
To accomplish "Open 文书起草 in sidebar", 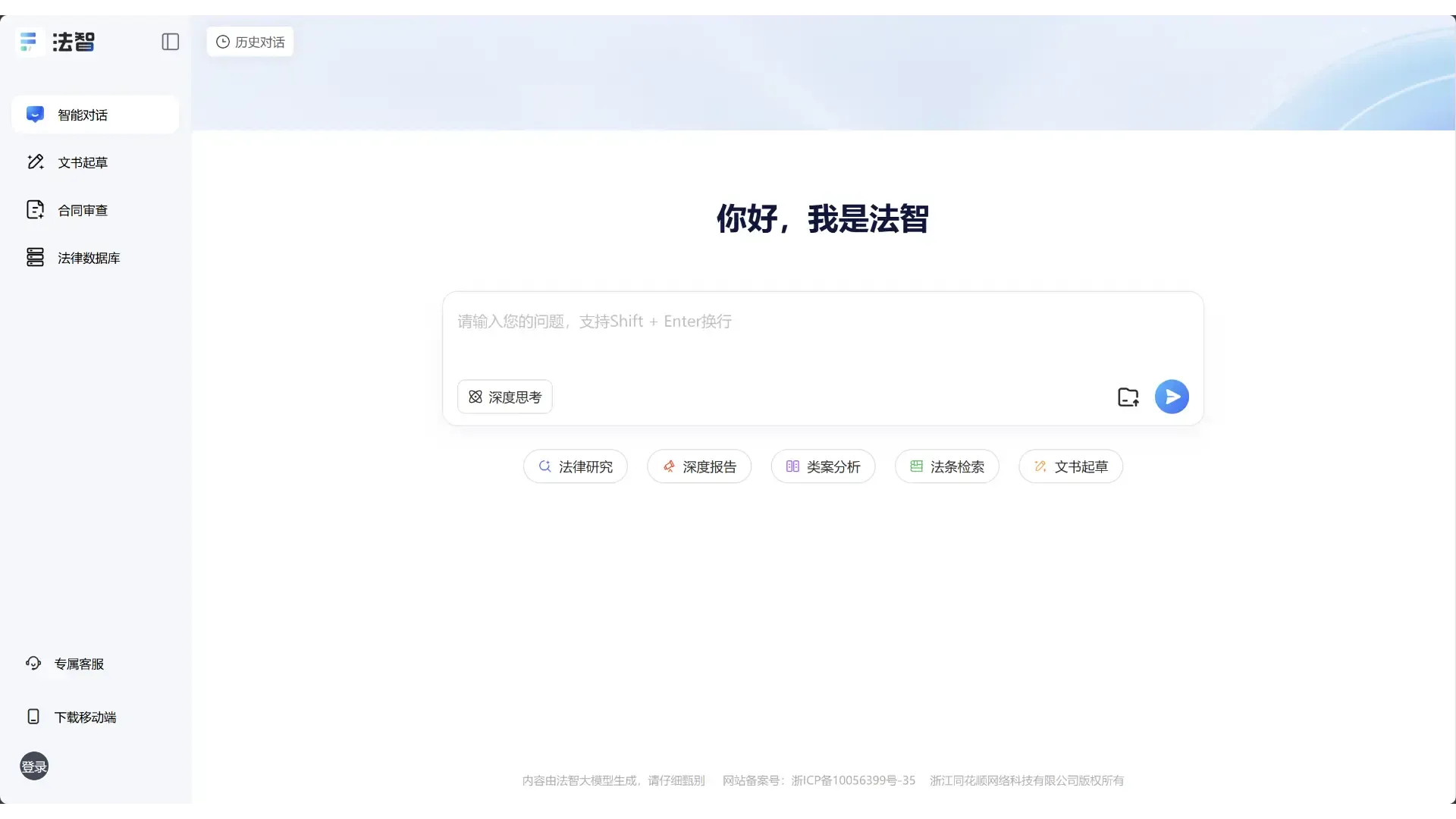I will (96, 162).
